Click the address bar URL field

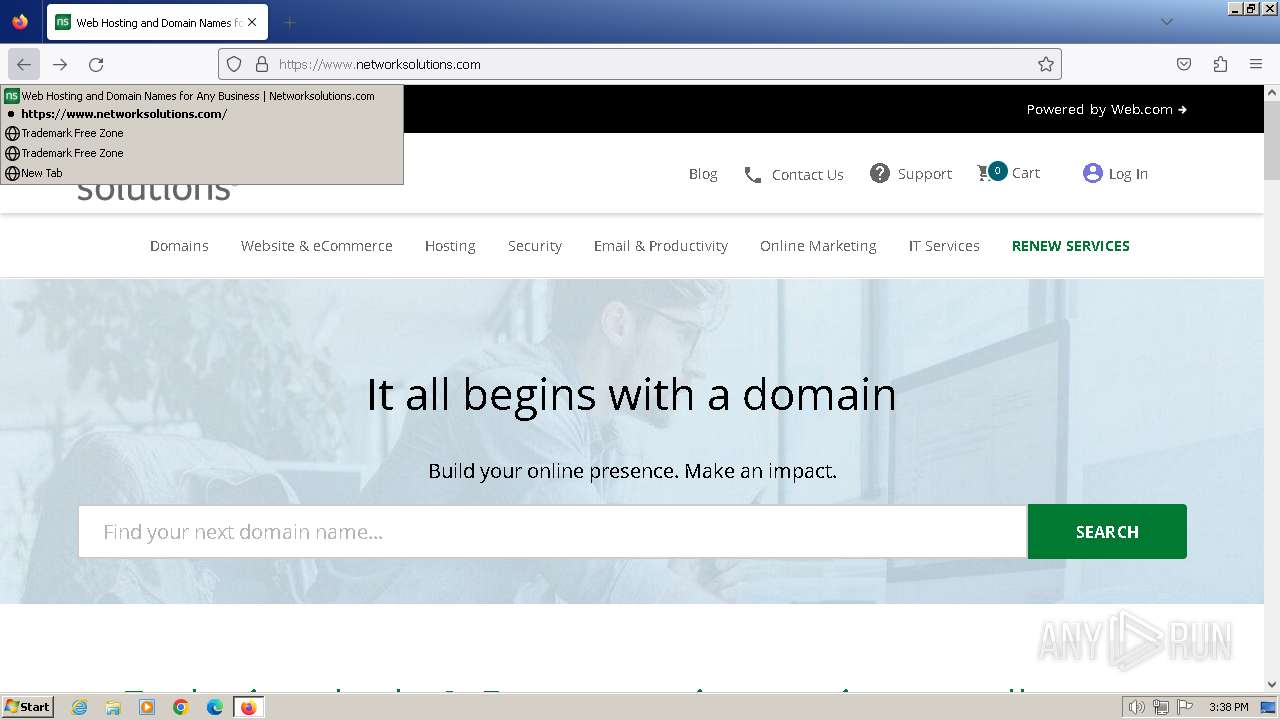coord(640,64)
